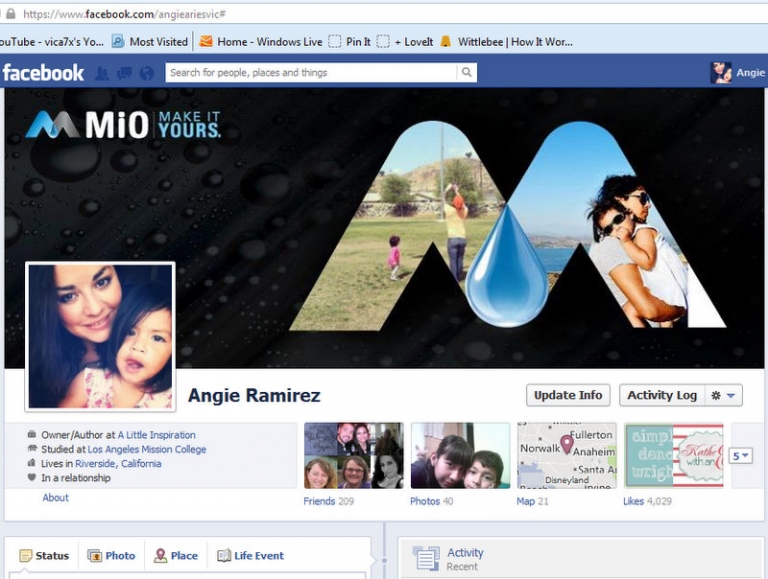This screenshot has width=768, height=579.
Task: Click the Activity Recent panel icon
Action: coord(426,558)
